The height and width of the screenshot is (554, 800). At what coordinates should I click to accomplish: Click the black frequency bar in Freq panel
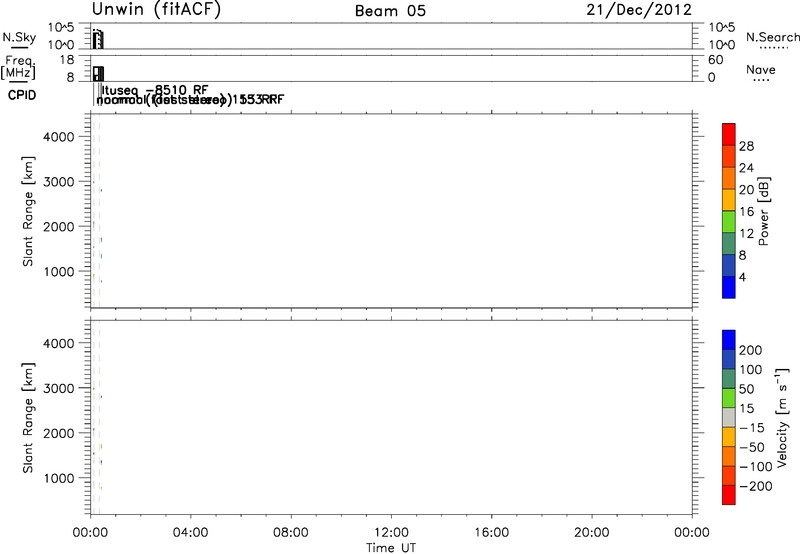click(98, 73)
